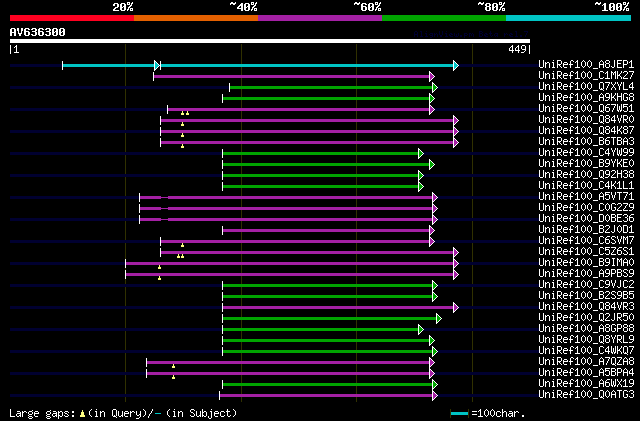
Task: Click the 'Large gaps' legend text
Action: point(42,414)
